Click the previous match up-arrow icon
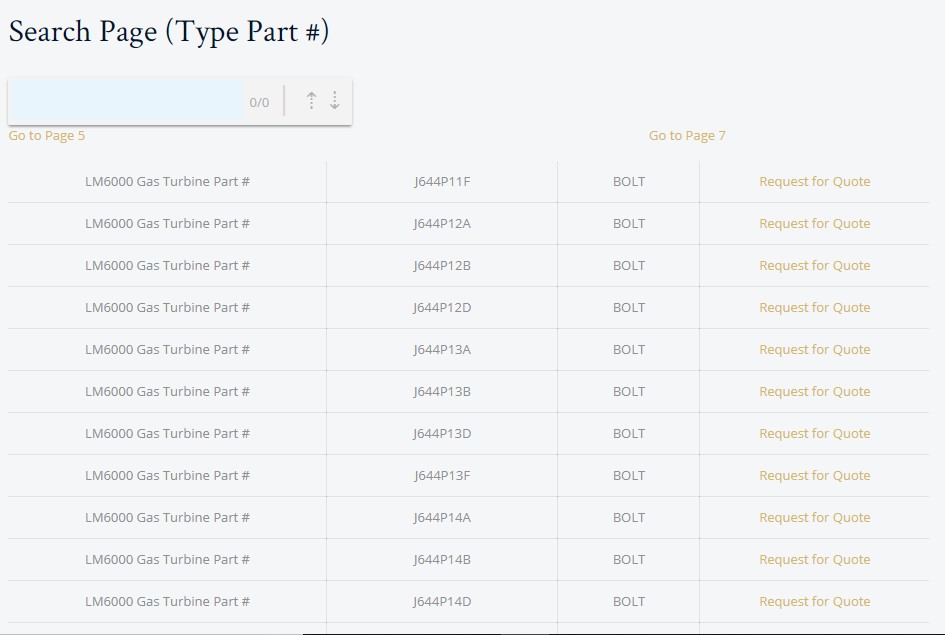The height and width of the screenshot is (635, 945). [x=311, y=101]
